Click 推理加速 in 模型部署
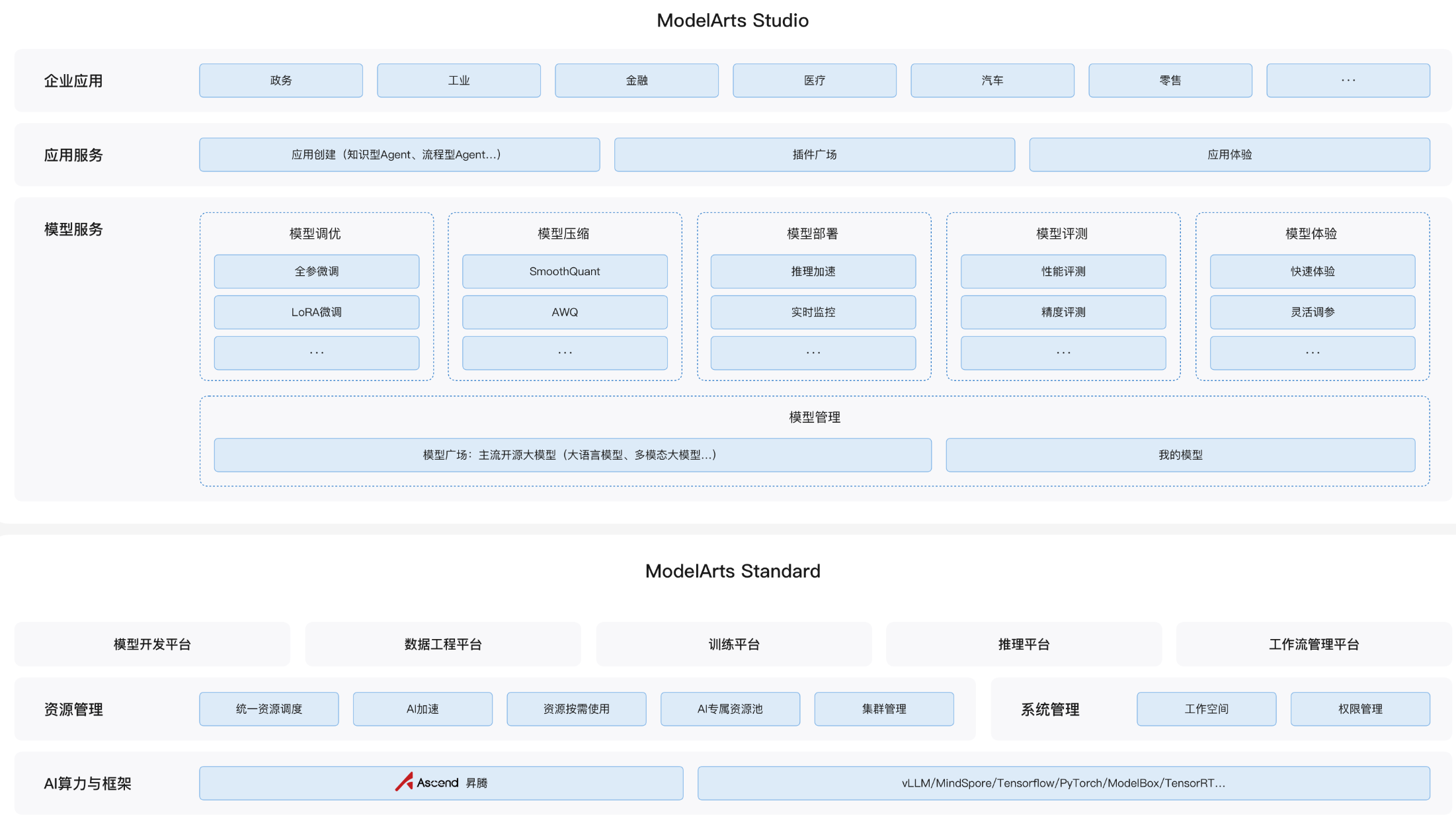The height and width of the screenshot is (817, 1456). 813,271
